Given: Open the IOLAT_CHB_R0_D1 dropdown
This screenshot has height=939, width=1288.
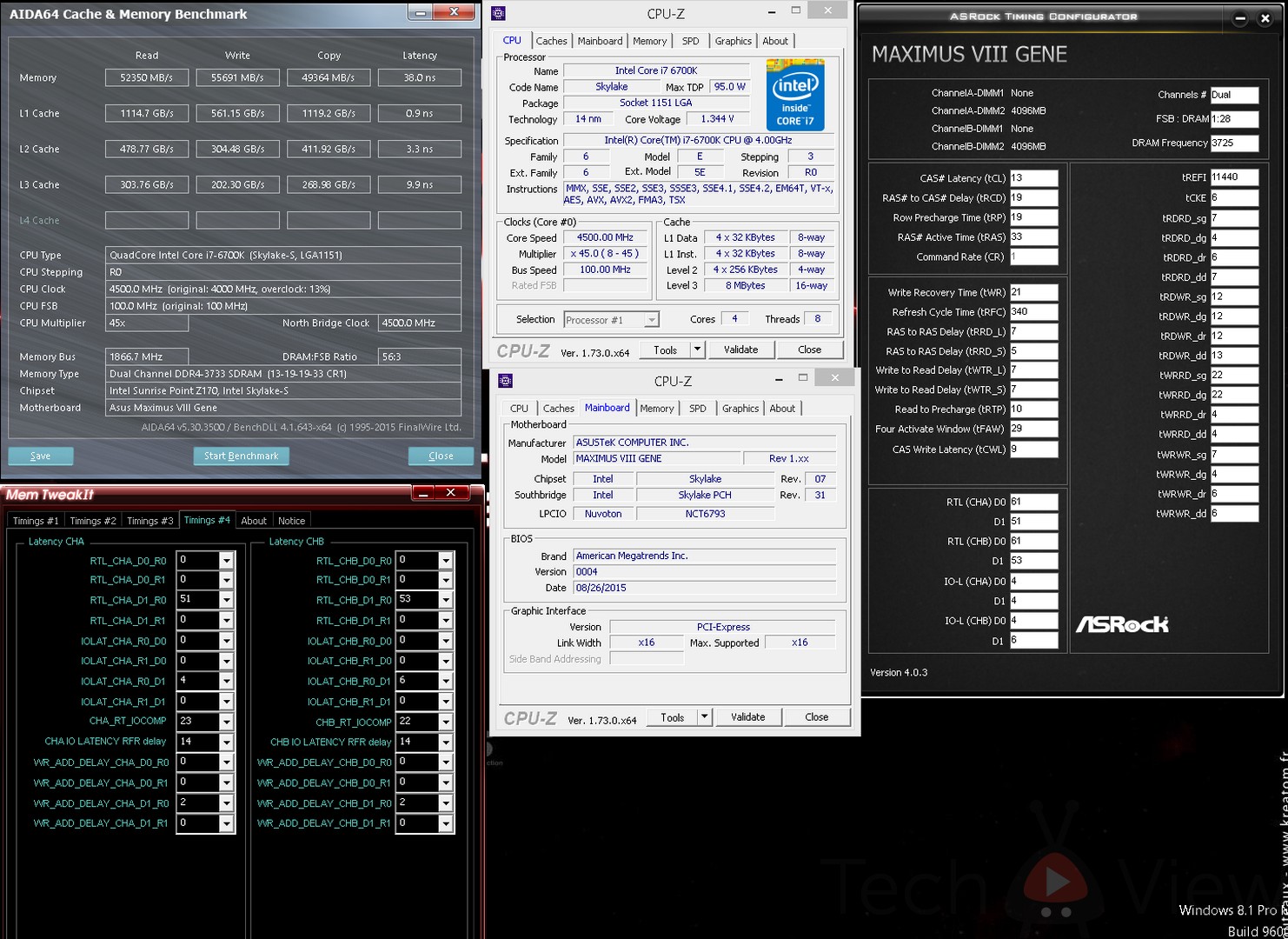Looking at the screenshot, I should (x=446, y=683).
